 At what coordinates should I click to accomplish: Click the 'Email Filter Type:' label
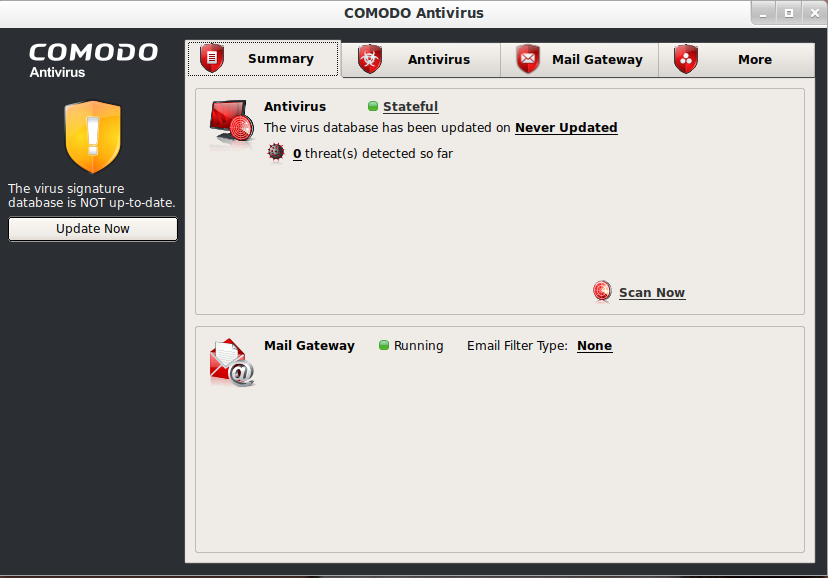click(517, 346)
